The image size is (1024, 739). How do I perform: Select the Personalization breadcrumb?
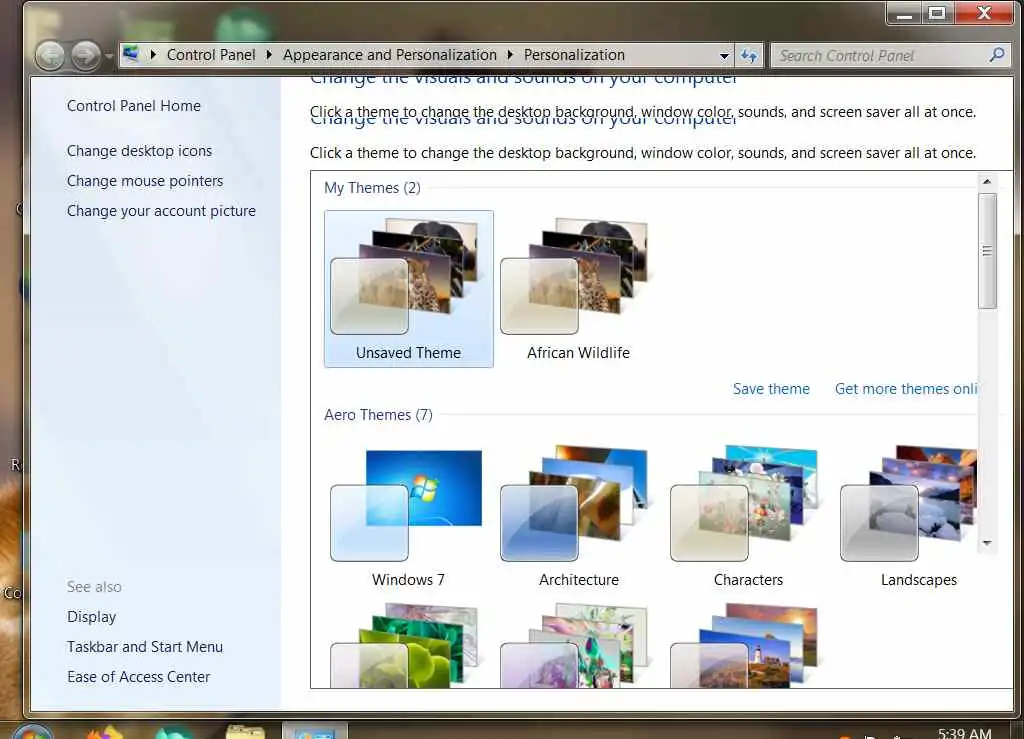(574, 55)
